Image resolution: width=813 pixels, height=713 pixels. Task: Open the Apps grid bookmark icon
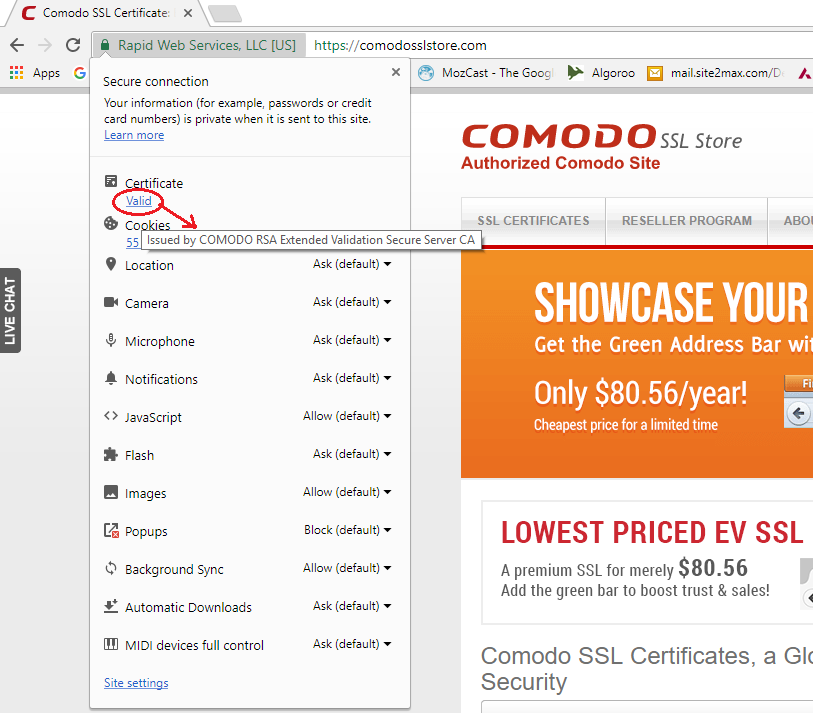[x=17, y=73]
